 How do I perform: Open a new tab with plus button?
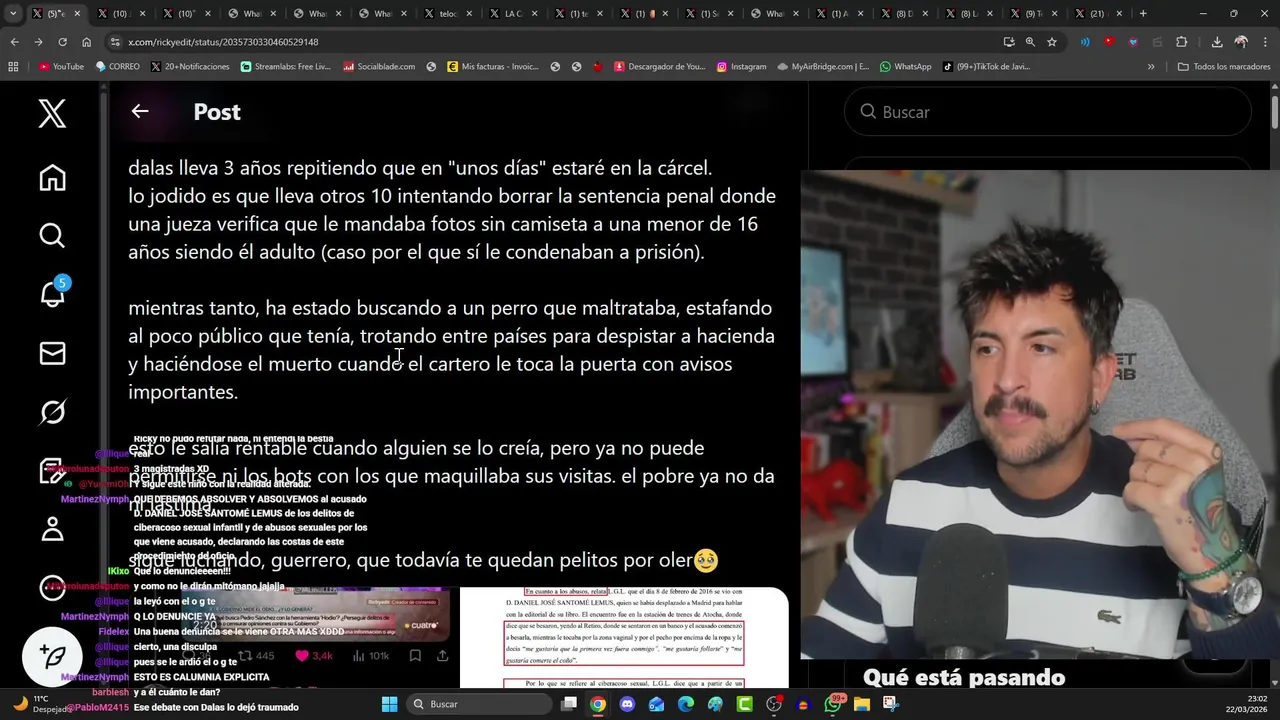pos(1143,14)
